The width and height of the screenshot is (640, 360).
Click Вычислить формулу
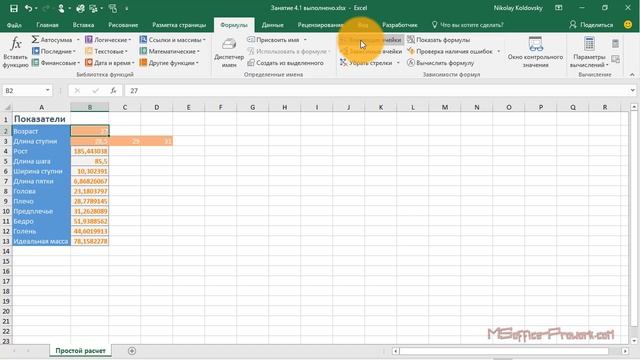click(x=441, y=63)
